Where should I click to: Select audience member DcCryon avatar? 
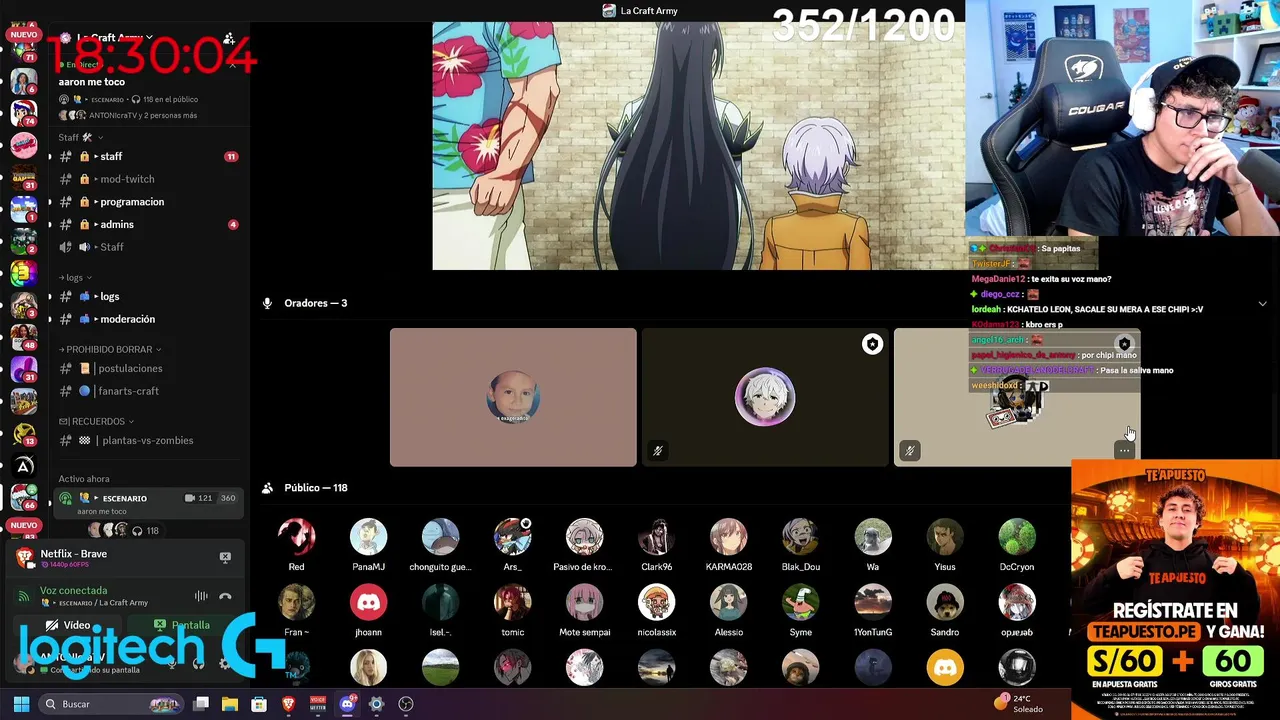(1016, 537)
